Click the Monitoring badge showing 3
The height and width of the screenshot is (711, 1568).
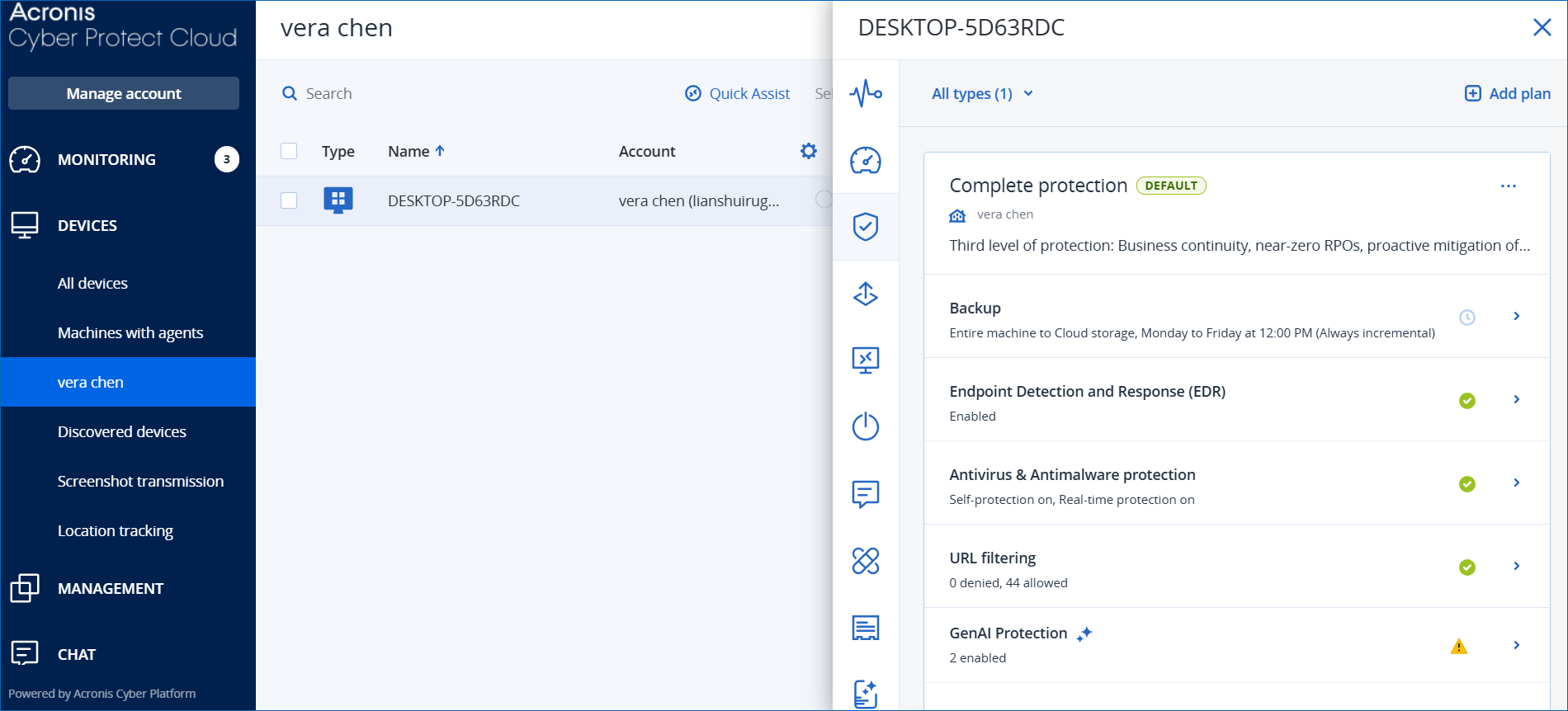pos(227,159)
